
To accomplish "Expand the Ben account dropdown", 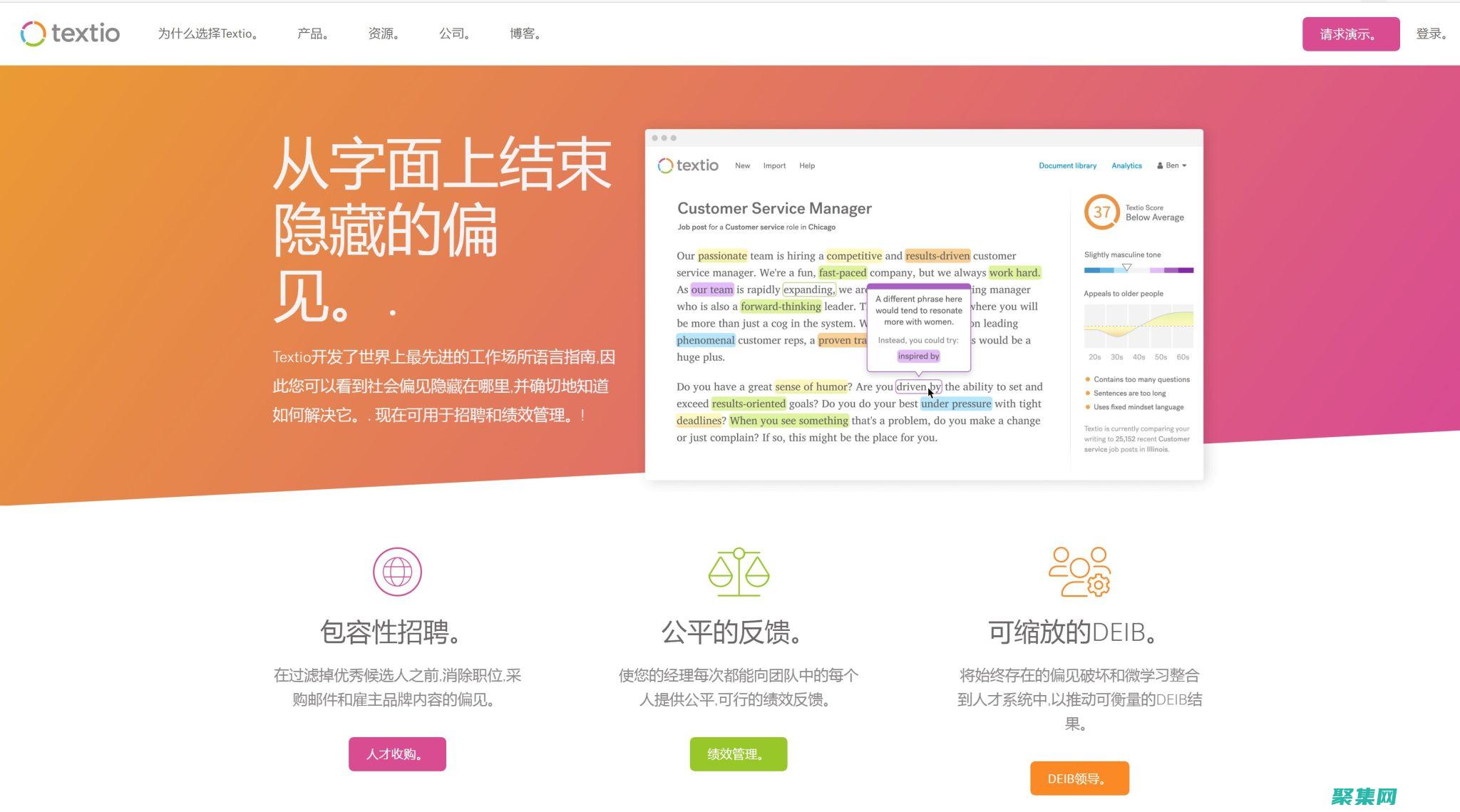I will (1186, 165).
